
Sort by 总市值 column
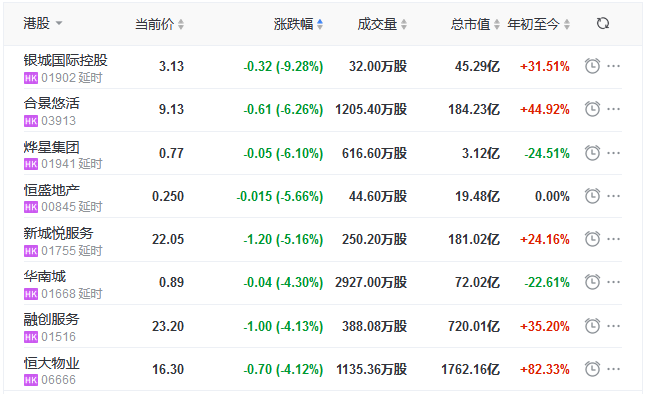pyautogui.click(x=475, y=24)
